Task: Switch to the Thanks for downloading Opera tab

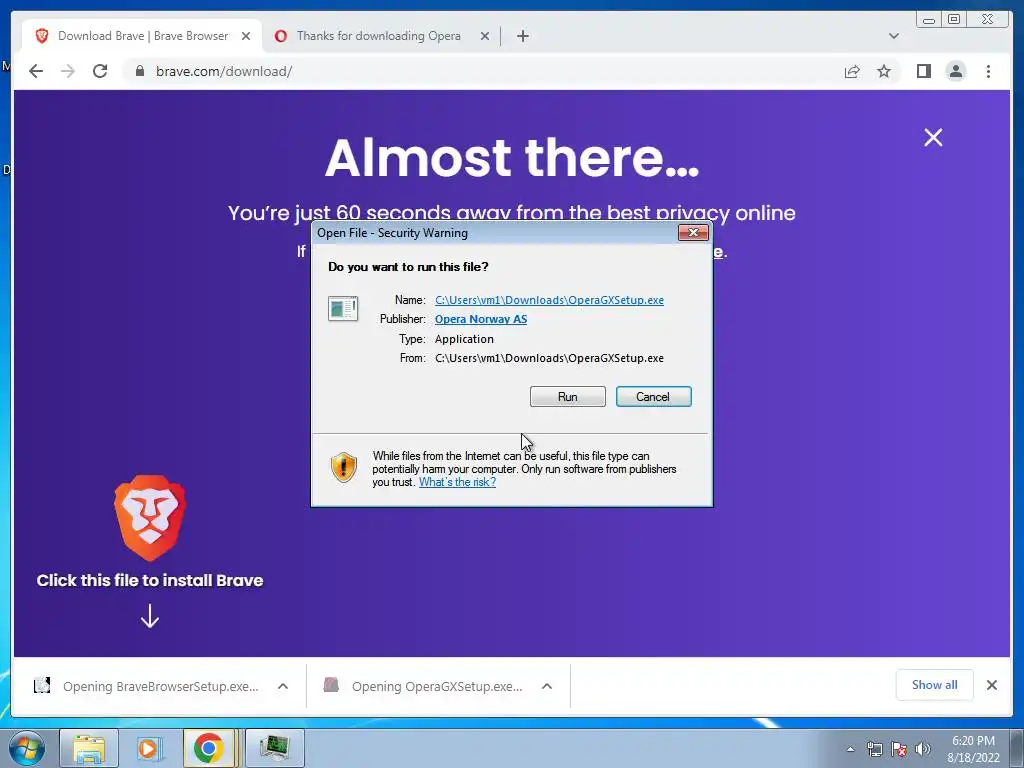Action: [379, 36]
